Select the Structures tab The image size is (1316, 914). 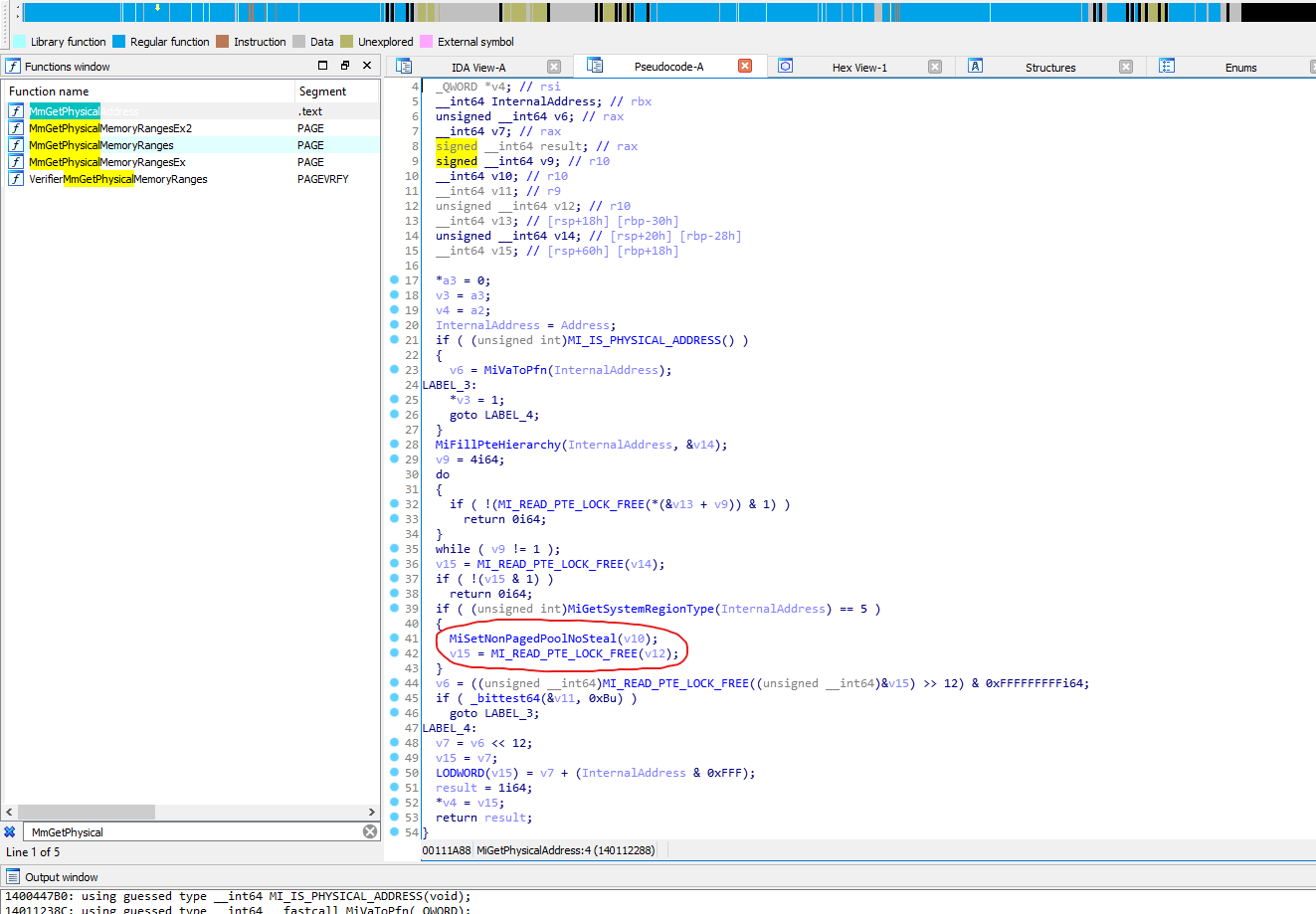pyautogui.click(x=1049, y=68)
